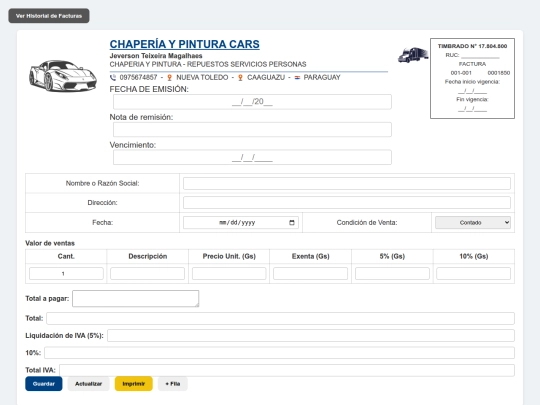The height and width of the screenshot is (405, 540).
Task: Click the Precio Unit. (Gs) input
Action: coord(229,273)
